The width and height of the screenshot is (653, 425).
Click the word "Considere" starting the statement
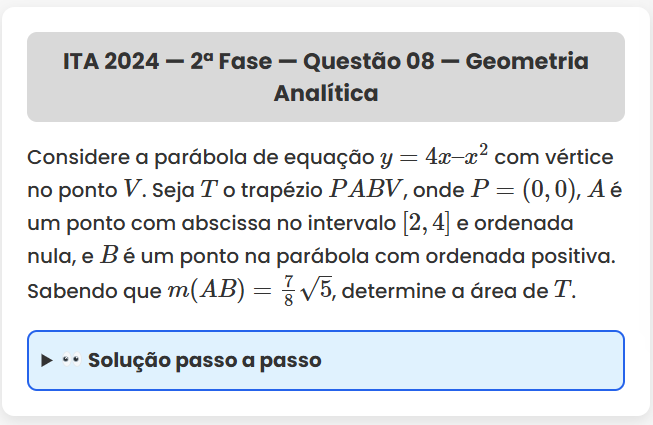pos(76,157)
